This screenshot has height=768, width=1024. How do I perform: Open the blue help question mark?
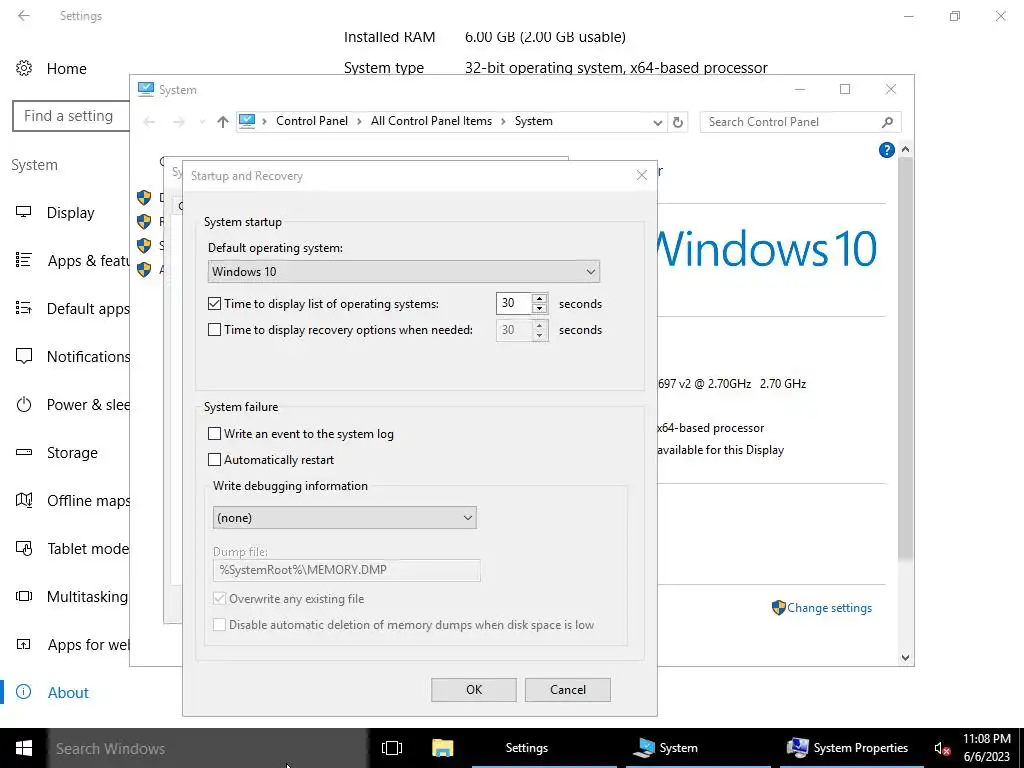pos(886,150)
